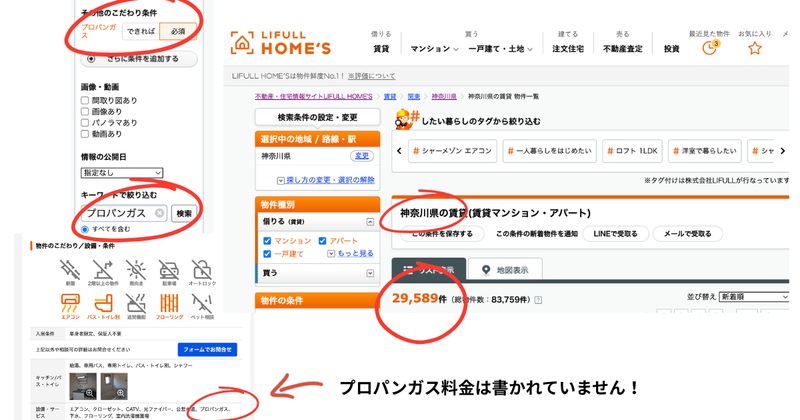800x420 pixels.
Task: Uncheck the マンション checkbox
Action: [267, 241]
